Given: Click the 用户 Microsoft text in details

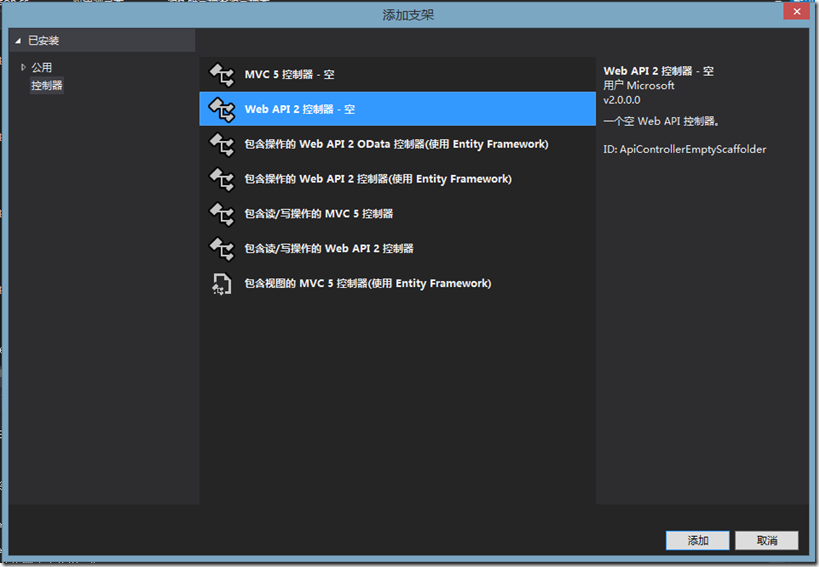Looking at the screenshot, I should 639,86.
